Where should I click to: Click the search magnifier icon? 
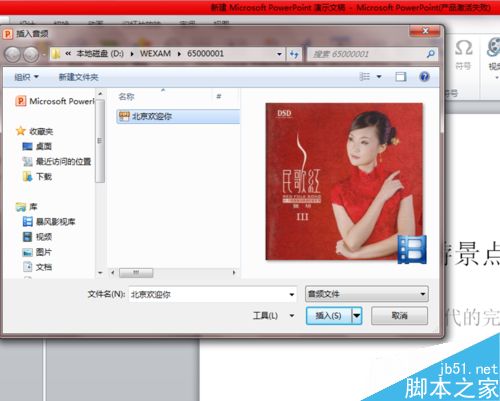click(430, 54)
